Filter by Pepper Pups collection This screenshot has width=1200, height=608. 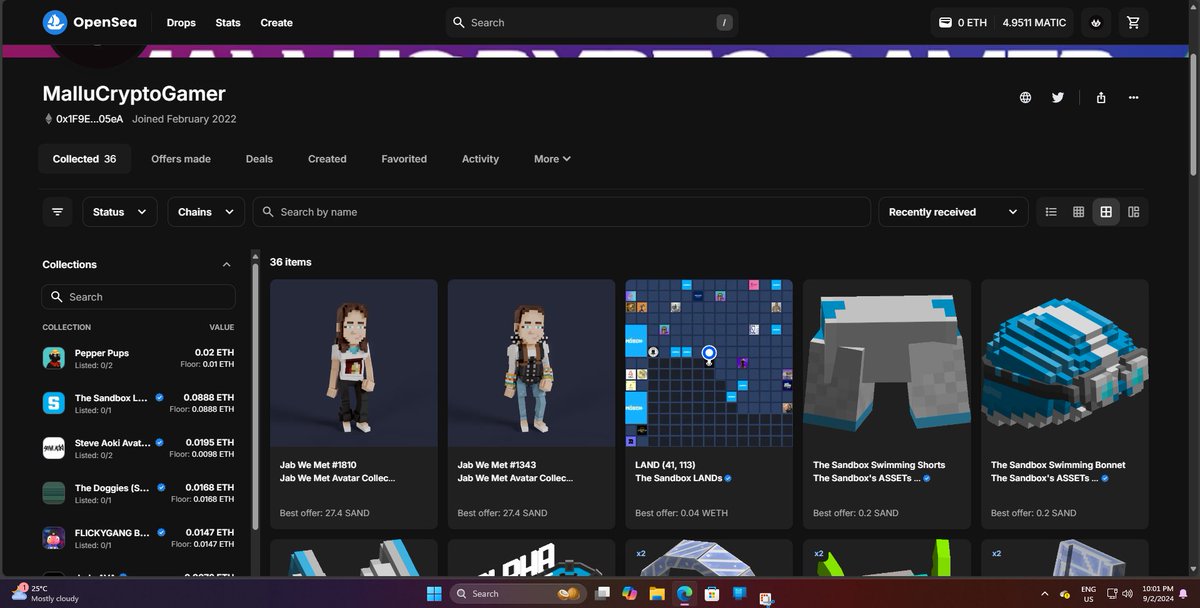[139, 358]
